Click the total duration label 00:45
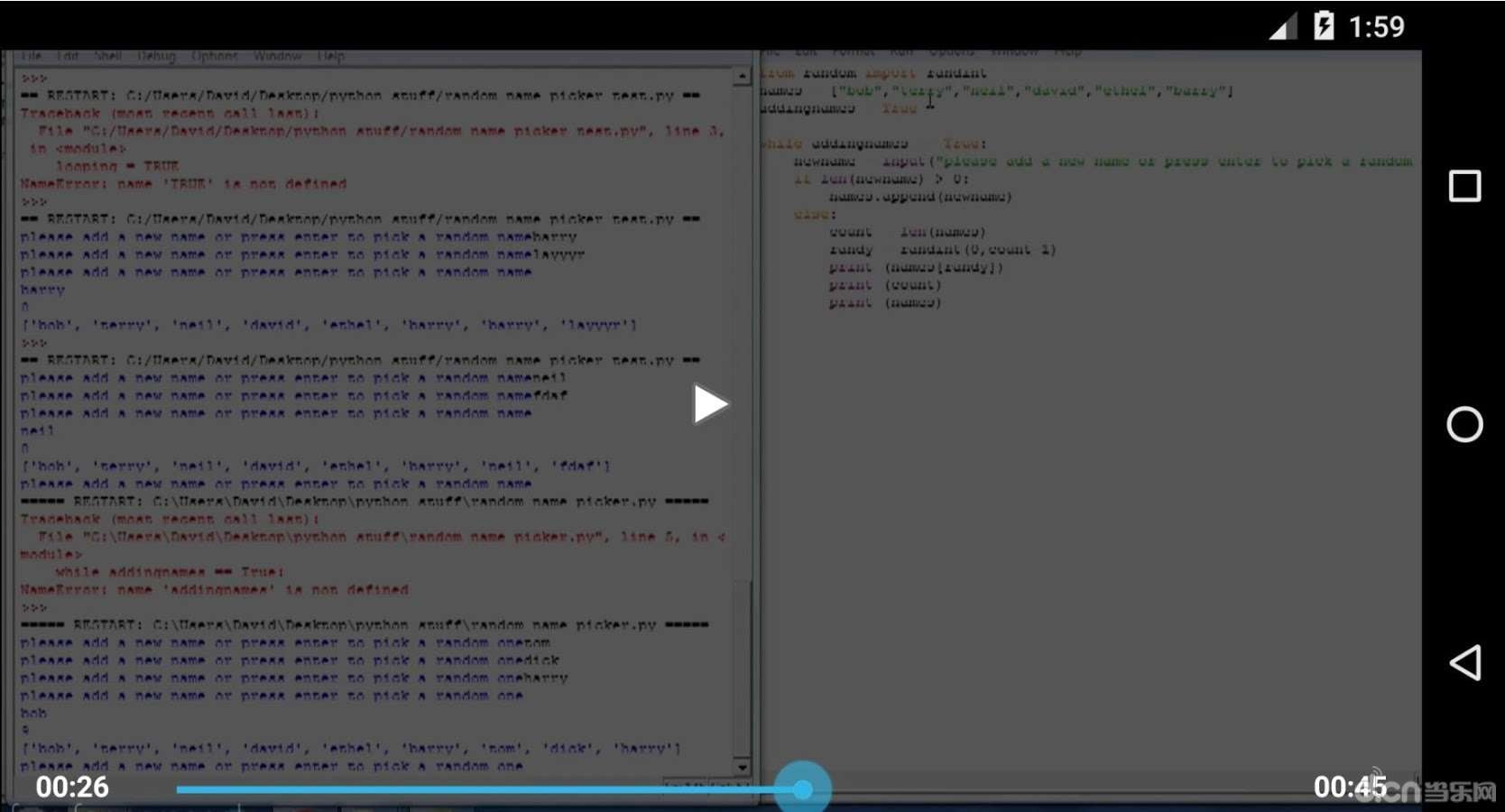 1350,787
